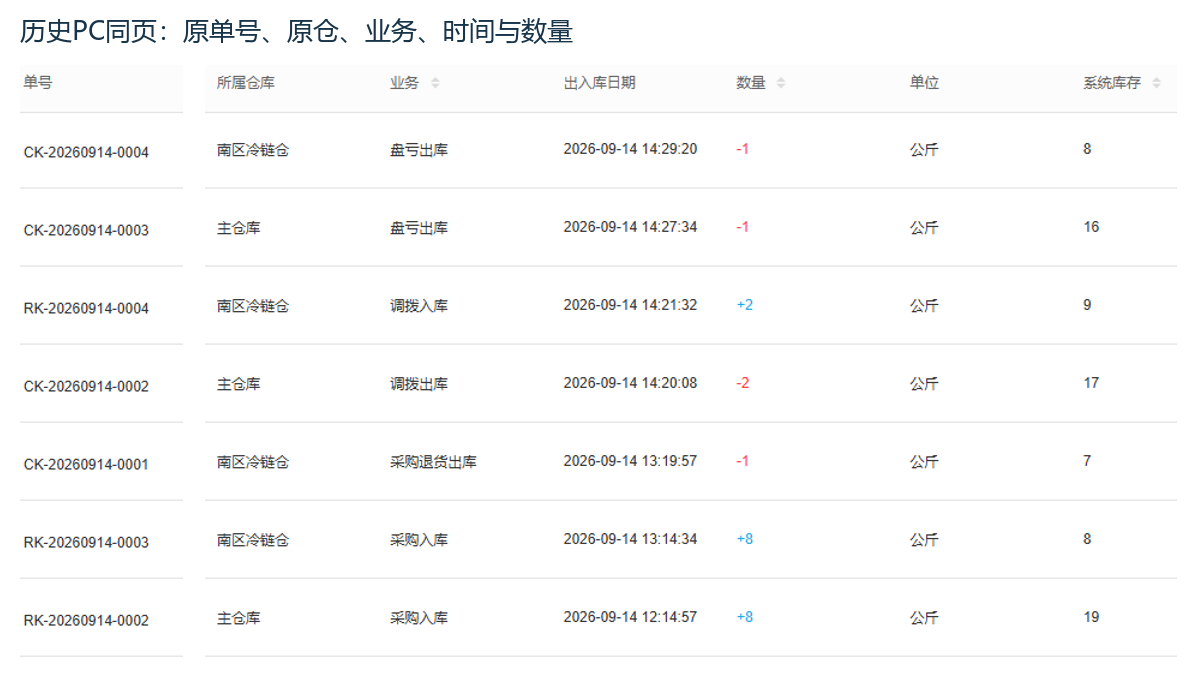Click 主仓库 in row CK-20260914-0002
This screenshot has height=690, width=1200.
[x=238, y=384]
